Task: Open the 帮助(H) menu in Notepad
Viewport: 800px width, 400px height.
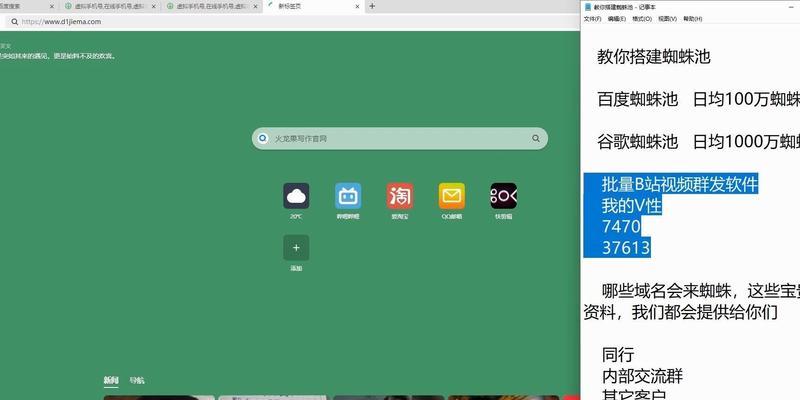Action: click(692, 19)
